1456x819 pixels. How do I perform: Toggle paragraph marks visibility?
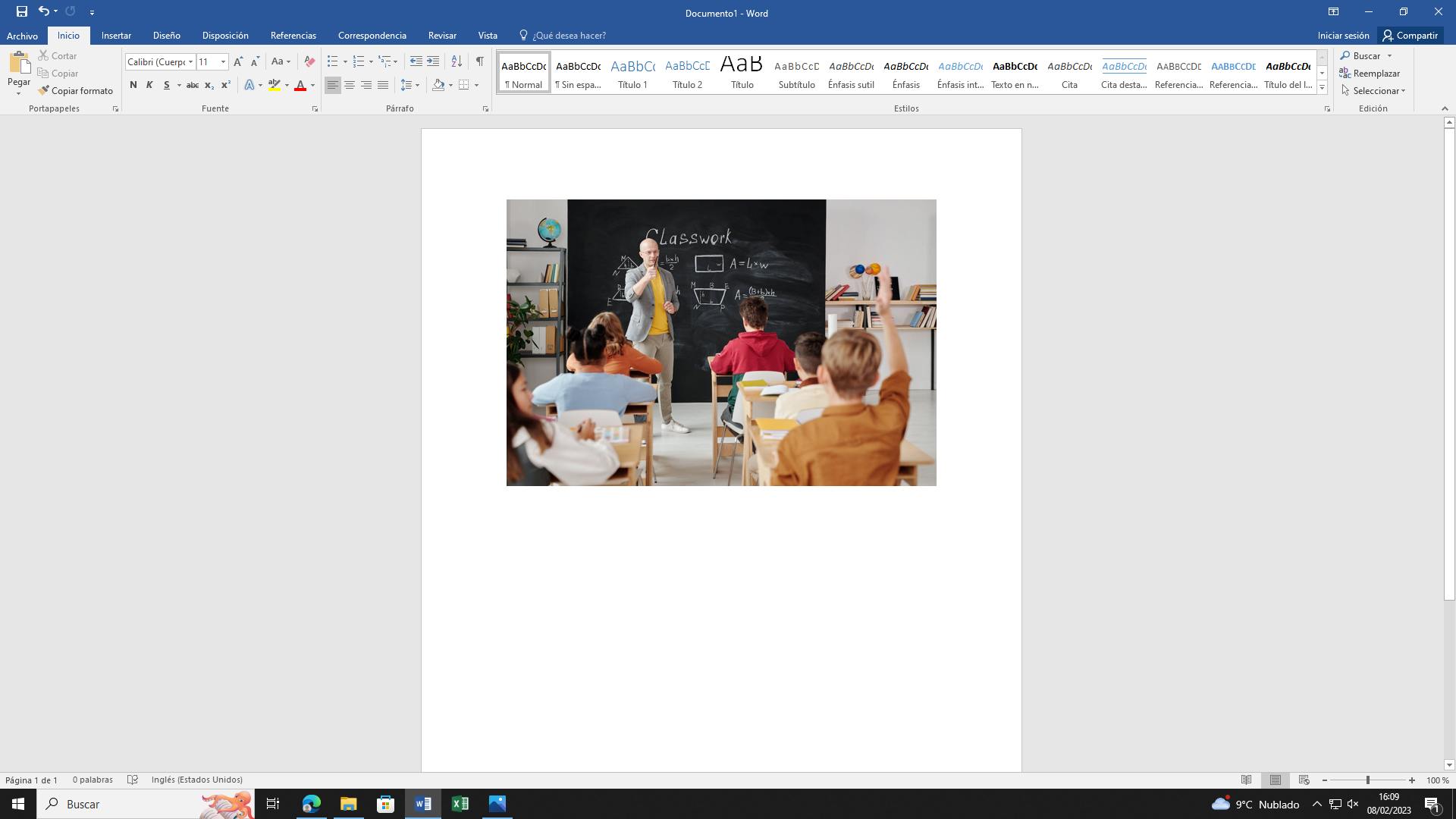[x=479, y=61]
